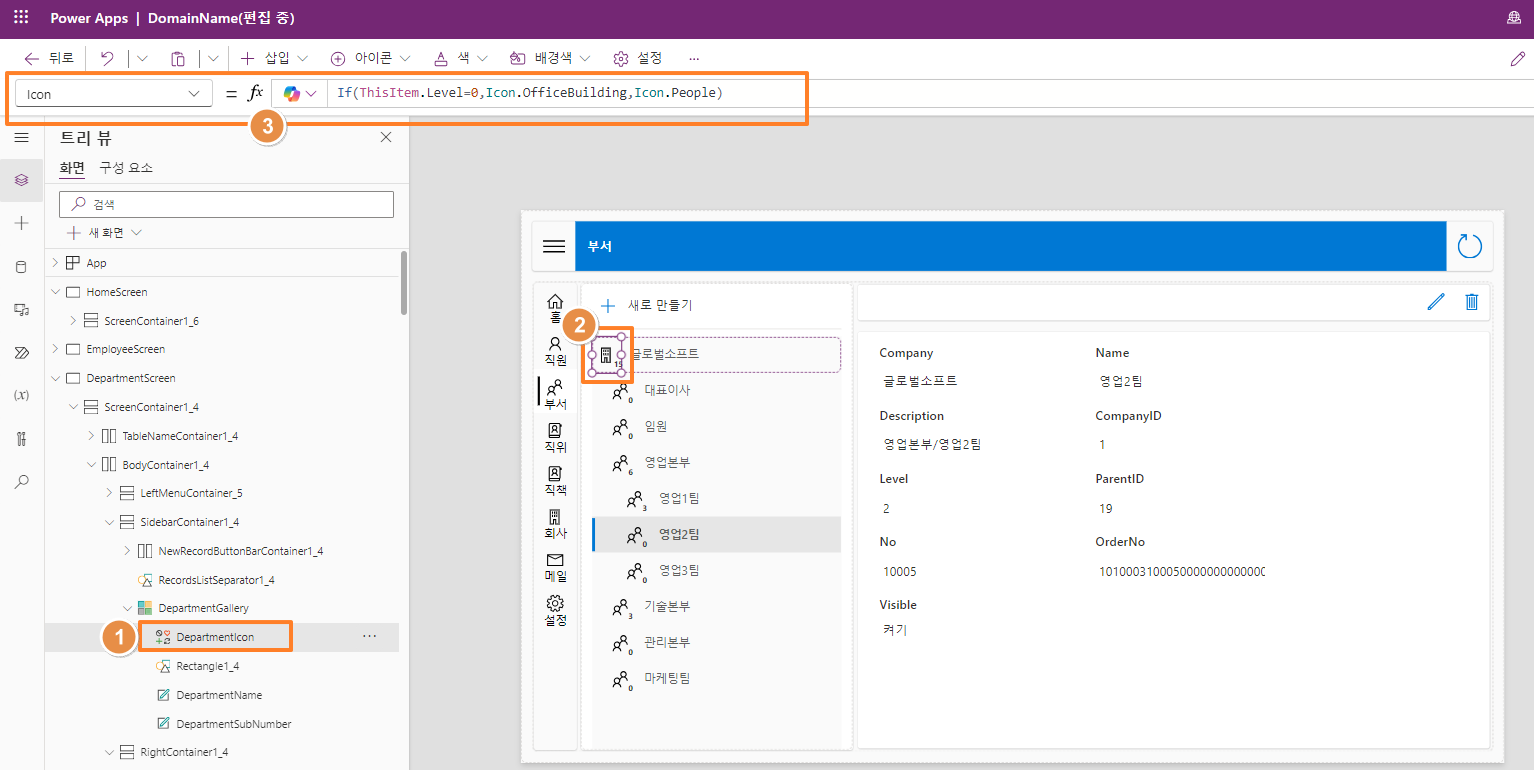Click the refresh icon in app header
This screenshot has height=770, width=1534.
[x=1469, y=246]
